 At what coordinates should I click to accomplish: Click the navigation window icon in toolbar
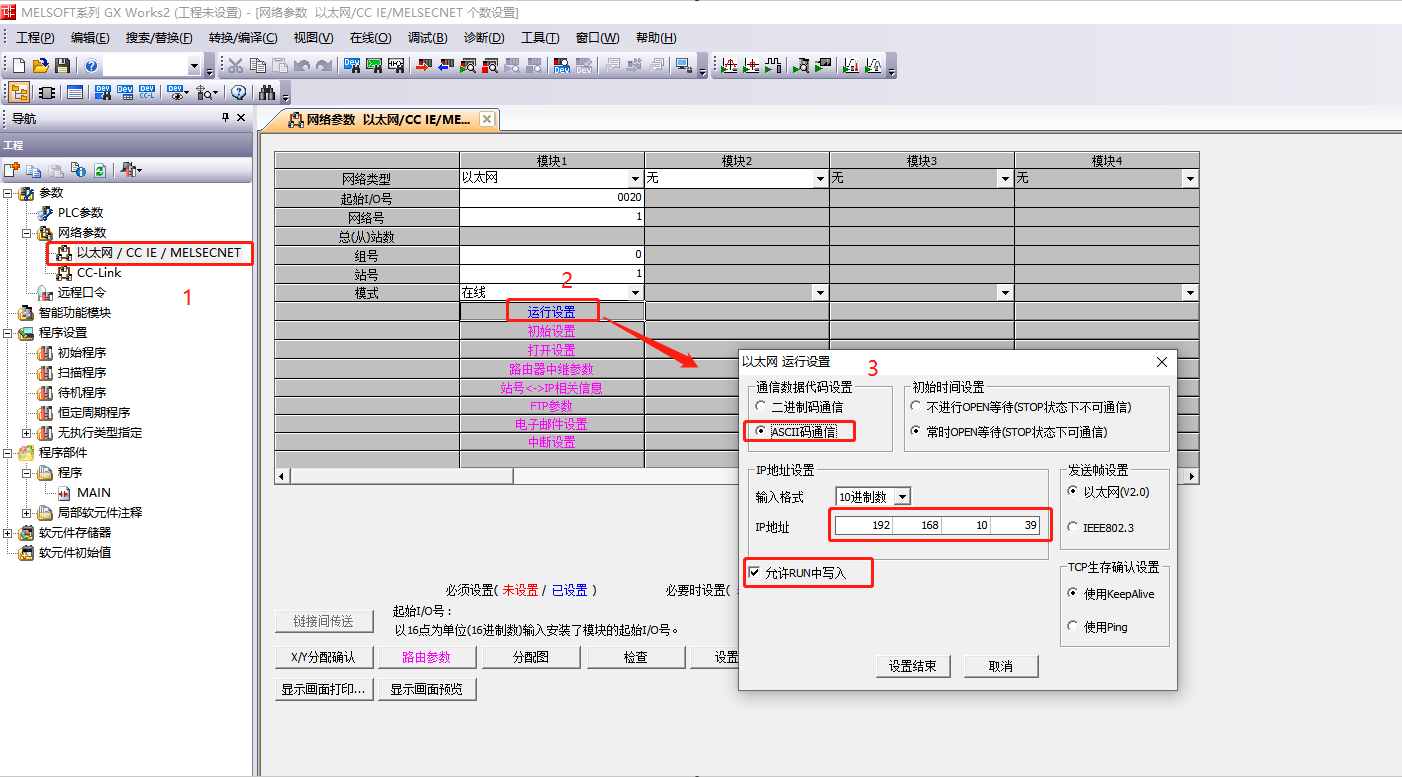coord(19,93)
